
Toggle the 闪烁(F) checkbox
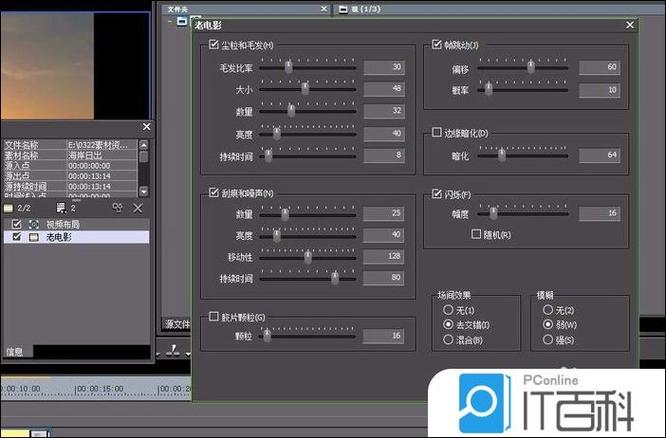[437, 194]
